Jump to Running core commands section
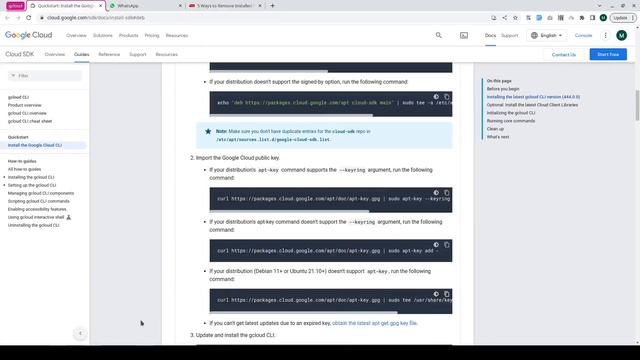This screenshot has width=640, height=360. click(511, 121)
